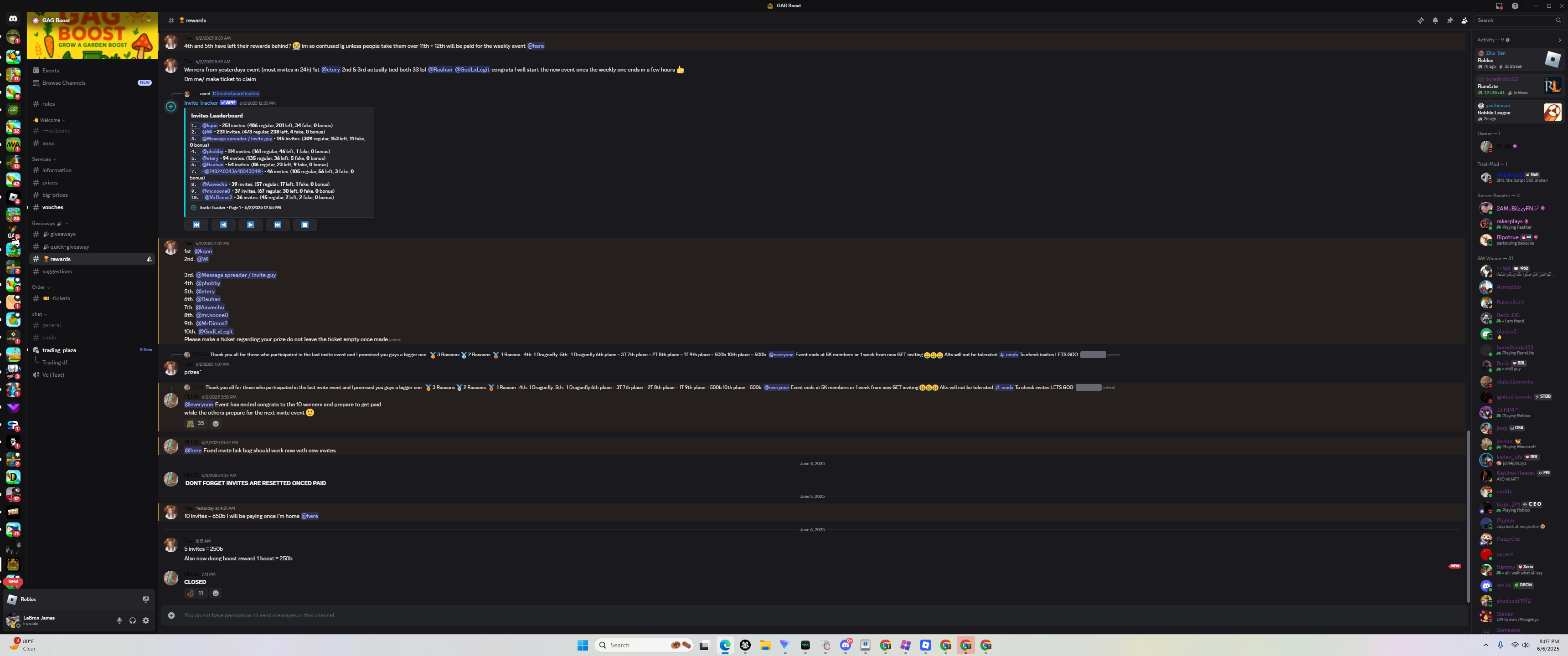Click Windows taskbar Search box
This screenshot has height=656, width=1568.
coord(644,645)
